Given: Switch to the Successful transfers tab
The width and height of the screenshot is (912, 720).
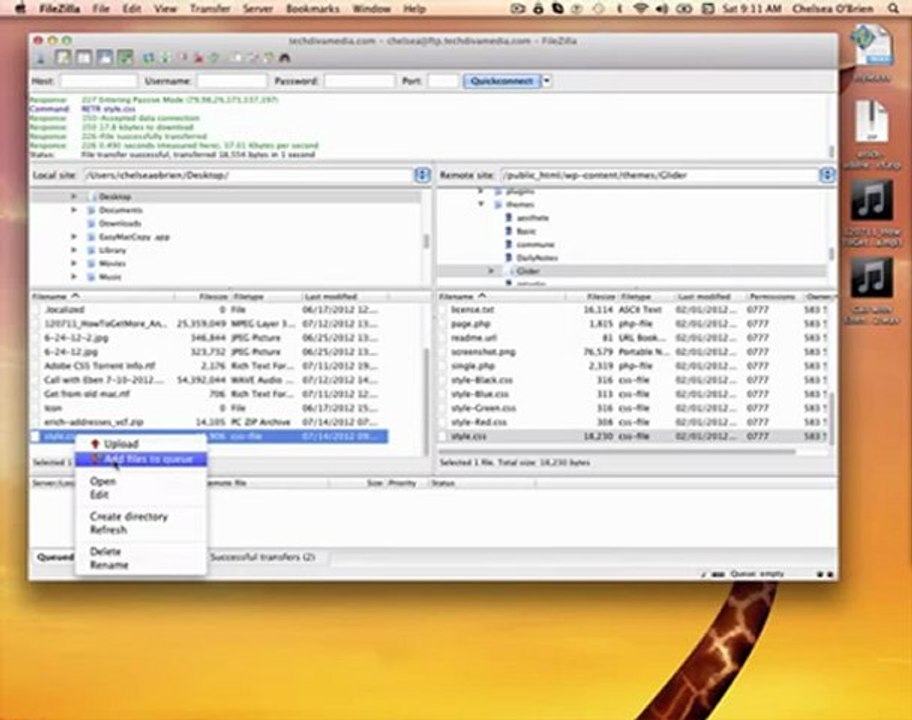Looking at the screenshot, I should coord(262,556).
